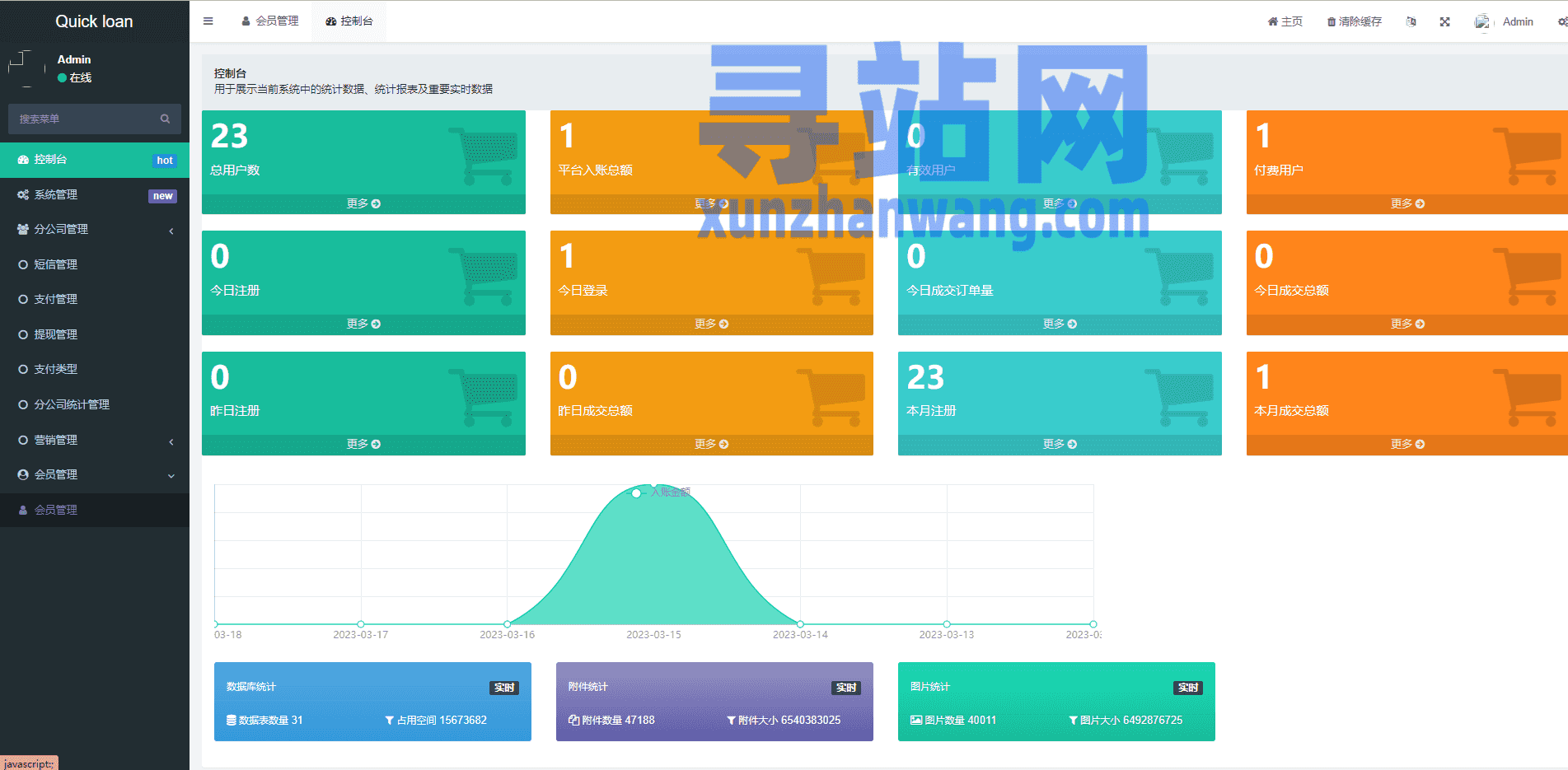The height and width of the screenshot is (770, 1568).
Task: Expand the 营销管理 sidebar menu
Action: click(x=95, y=440)
